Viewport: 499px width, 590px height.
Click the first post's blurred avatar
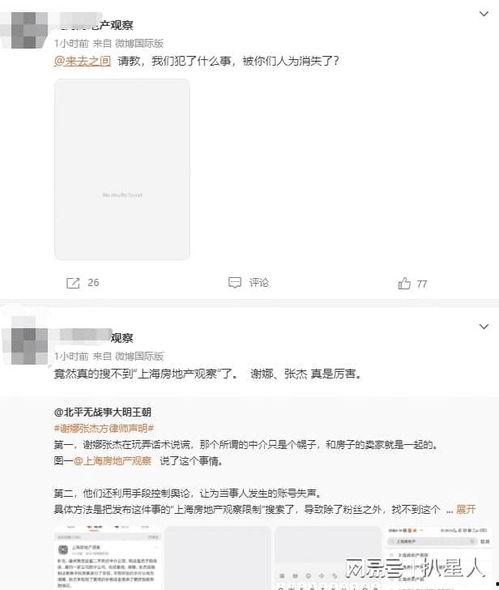tap(25, 30)
